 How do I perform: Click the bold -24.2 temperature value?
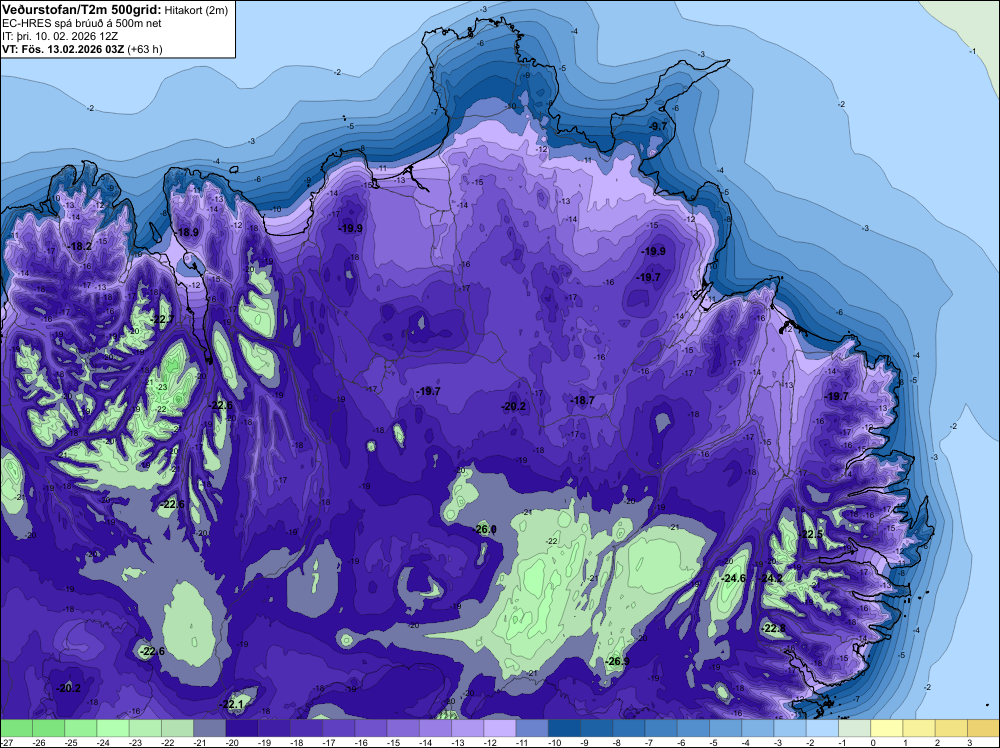(x=770, y=578)
